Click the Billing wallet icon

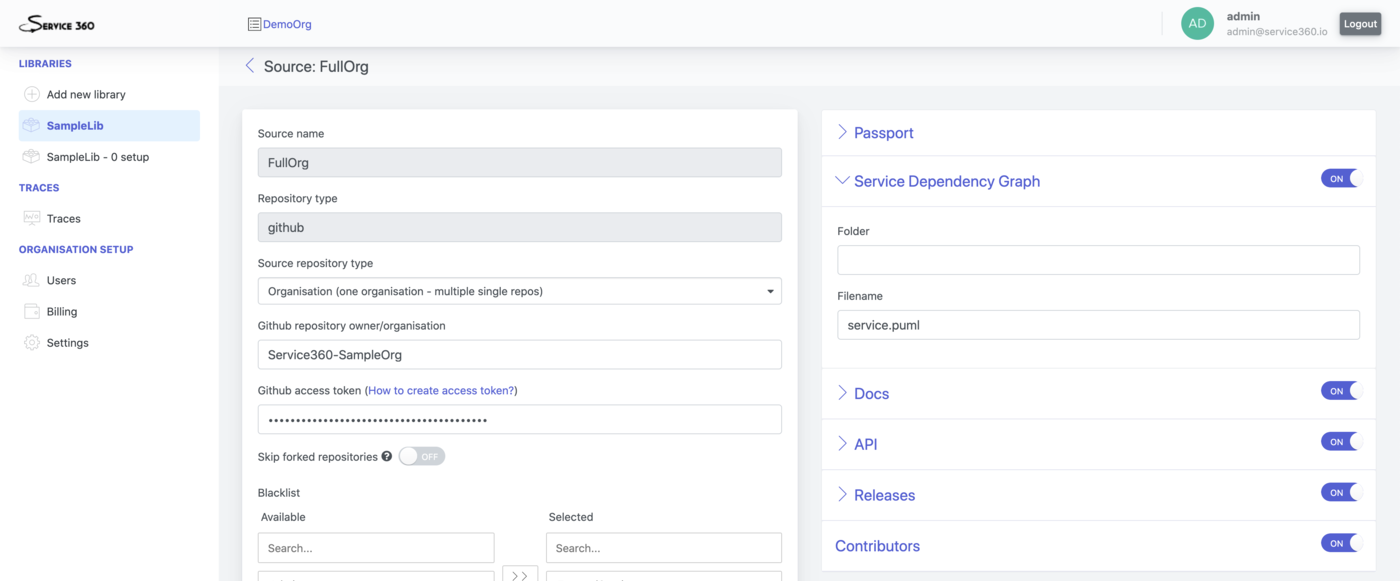[31, 312]
